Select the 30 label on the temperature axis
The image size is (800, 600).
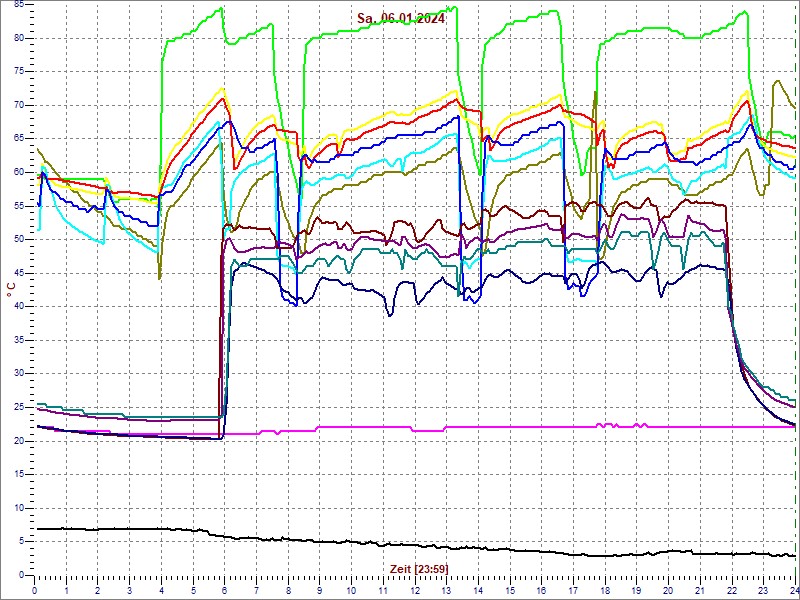pyautogui.click(x=19, y=373)
